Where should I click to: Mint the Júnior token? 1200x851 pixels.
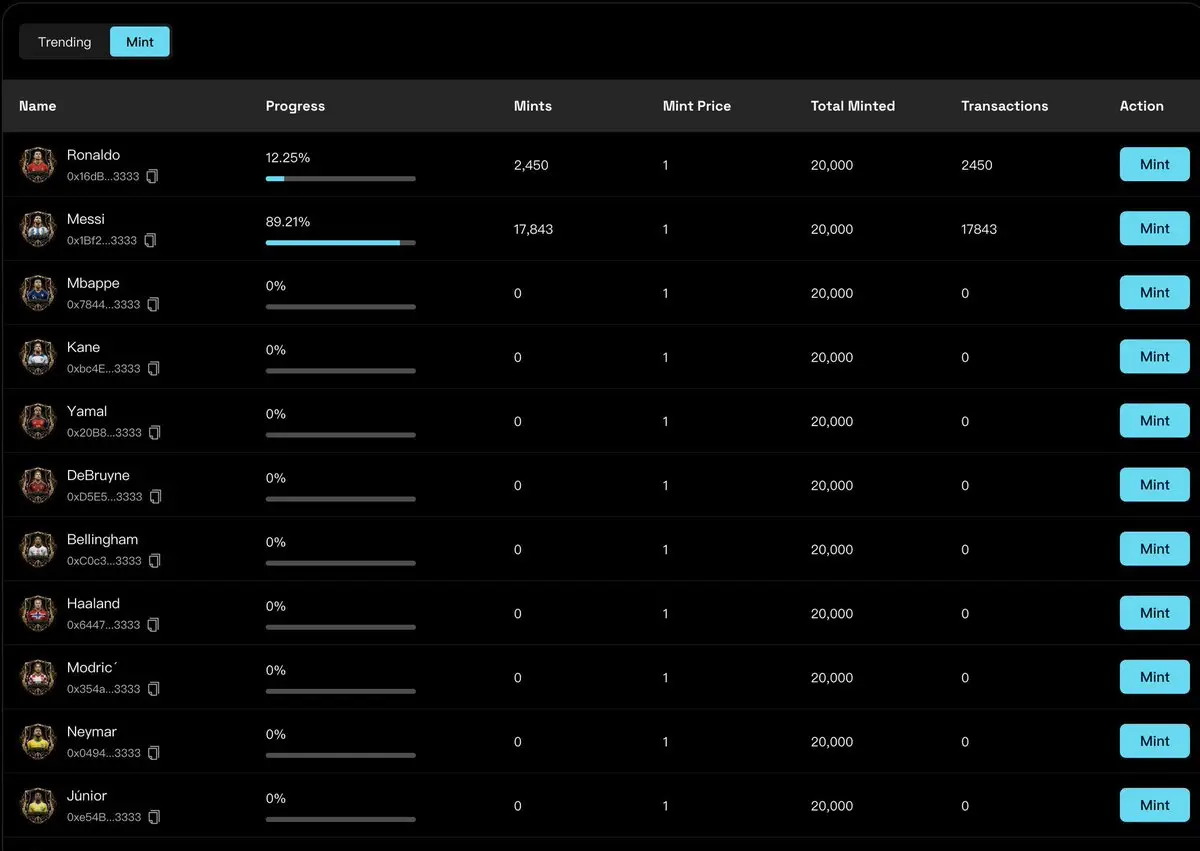pyautogui.click(x=1155, y=805)
